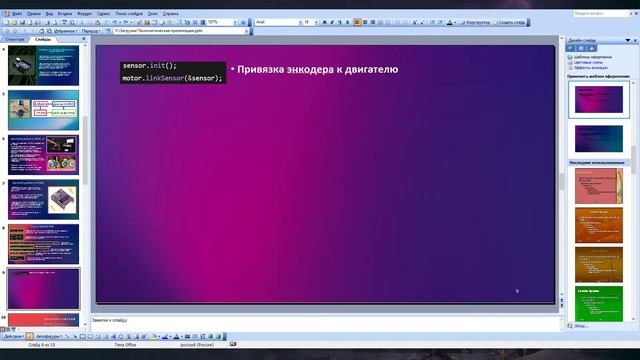Screen dimensions: 640x360
Task: Open the Справка menu
Action: [171, 14]
